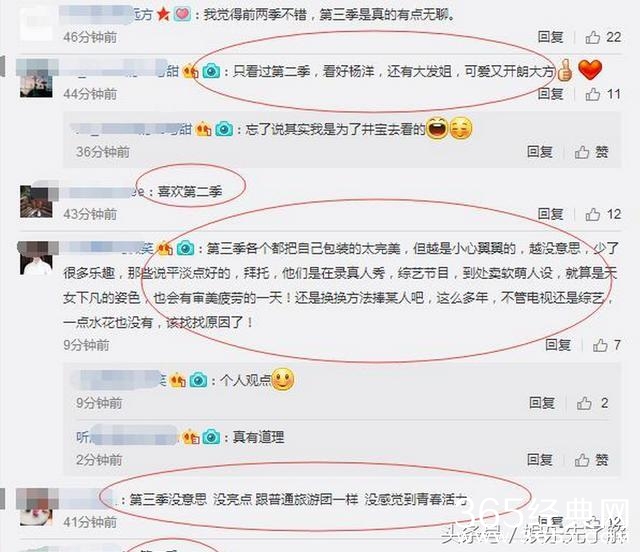The image size is (640, 552).
Task: Open avatar of 只看过第二季 commenter
Action: click(36, 81)
